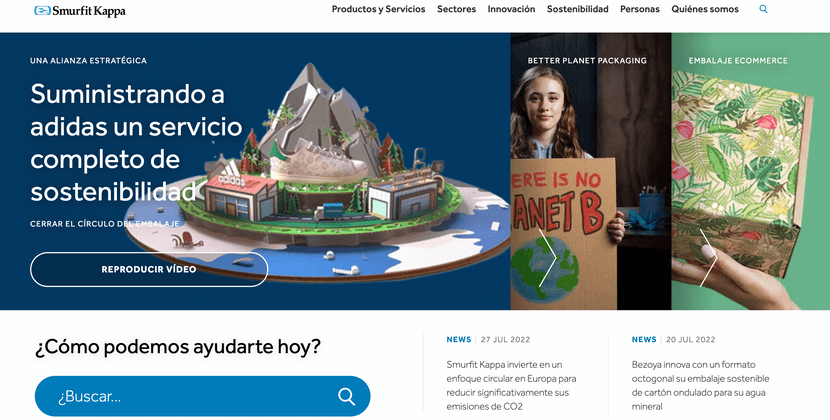
Task: Open Productos y Servicios menu
Action: coord(378,9)
